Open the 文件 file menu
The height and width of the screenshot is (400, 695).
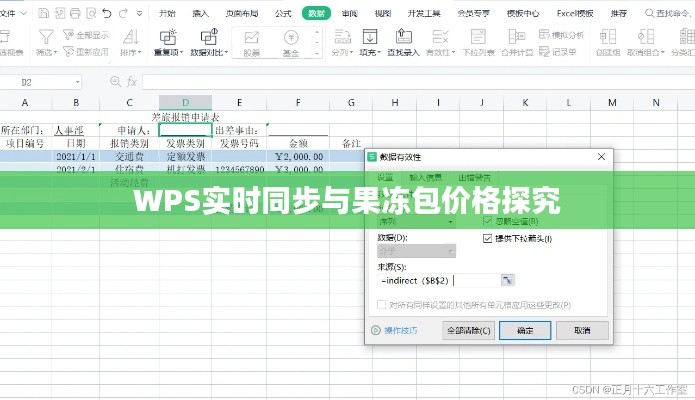click(13, 13)
